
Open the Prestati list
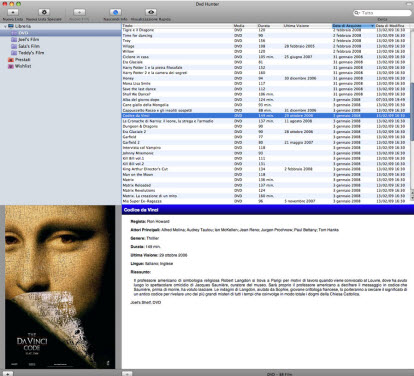coord(23,59)
